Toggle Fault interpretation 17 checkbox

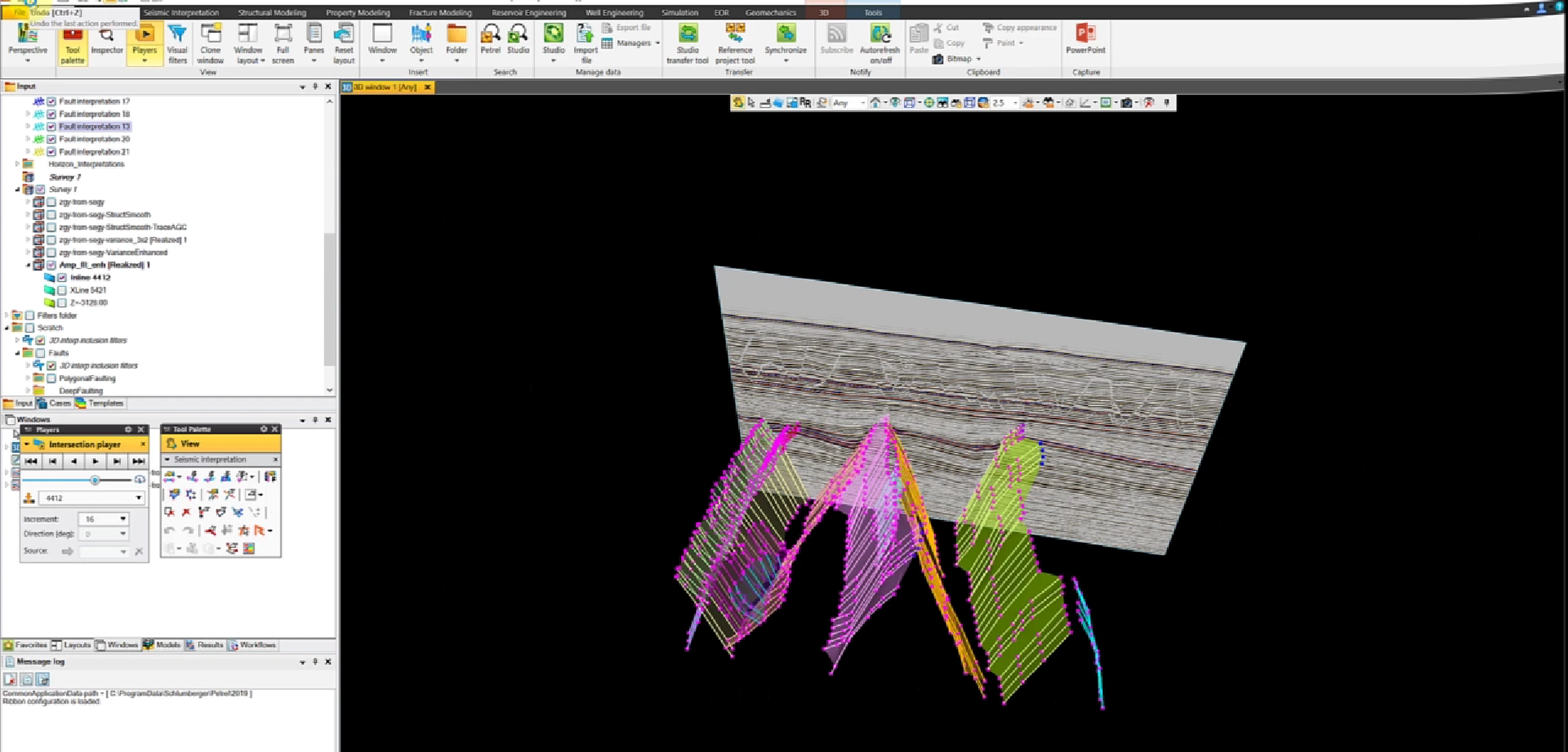pos(51,101)
